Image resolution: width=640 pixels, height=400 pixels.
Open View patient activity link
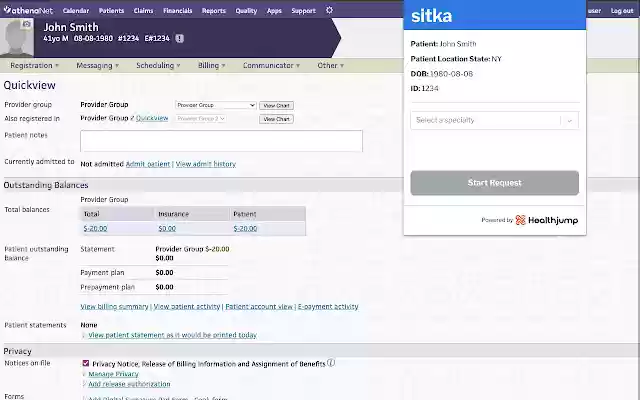click(x=187, y=307)
